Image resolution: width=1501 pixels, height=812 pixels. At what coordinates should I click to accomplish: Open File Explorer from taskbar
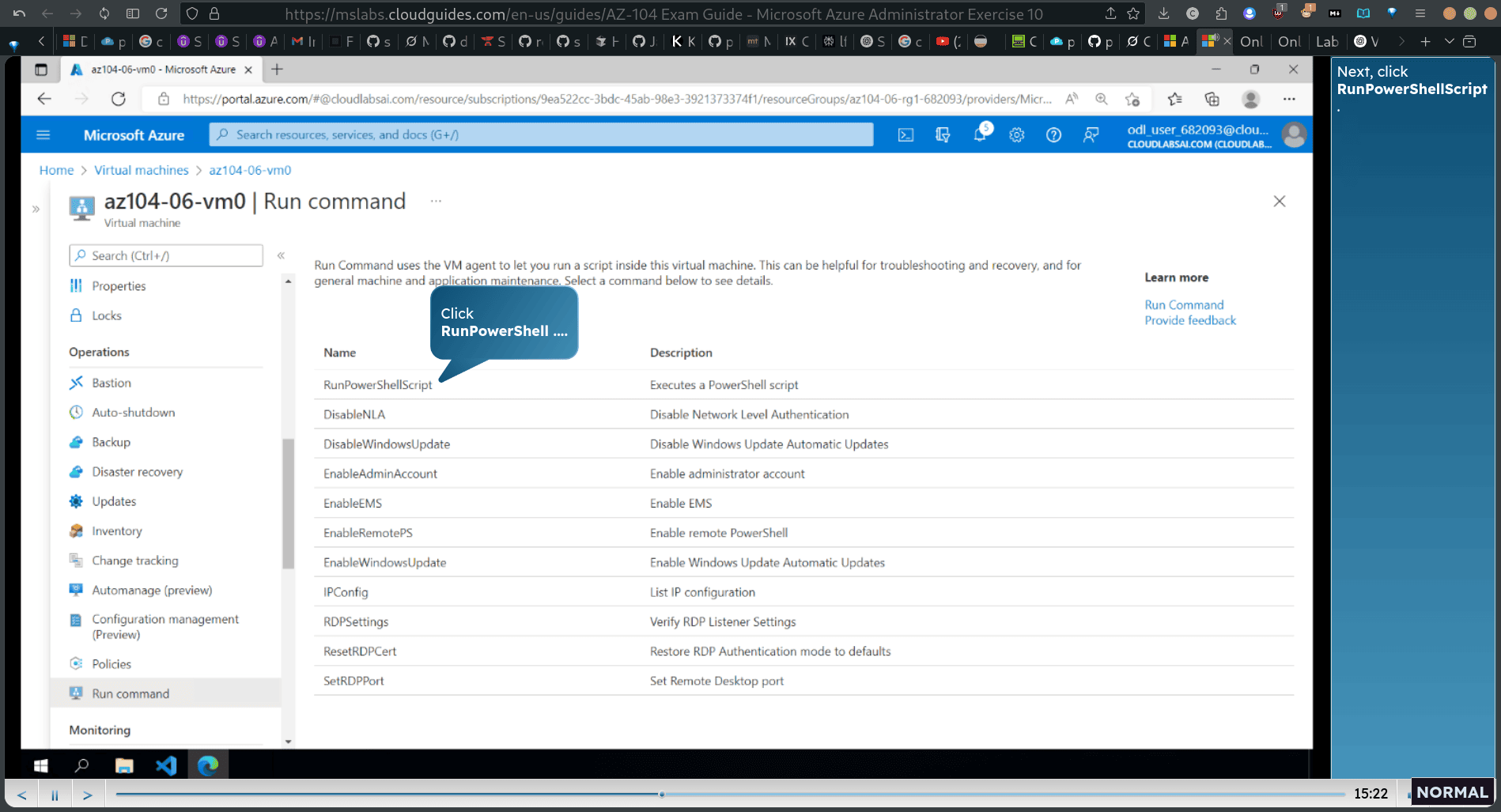tap(124, 765)
